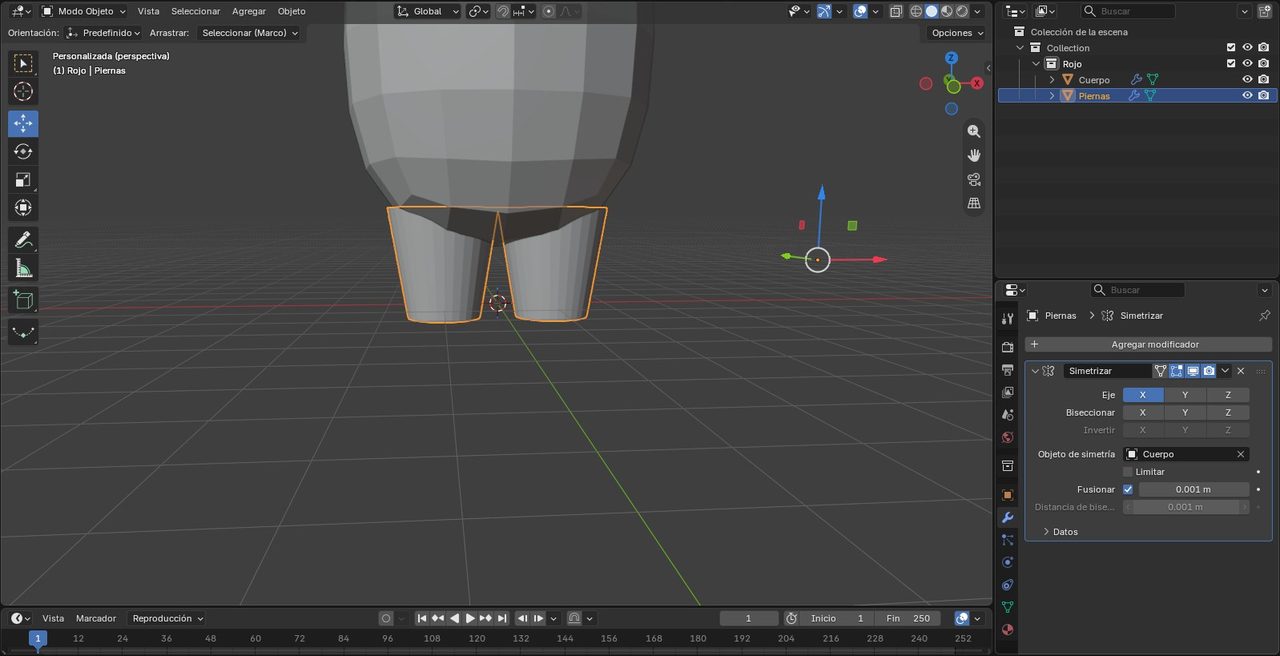Toggle camera view gizmo icon
The height and width of the screenshot is (656, 1280).
(973, 179)
